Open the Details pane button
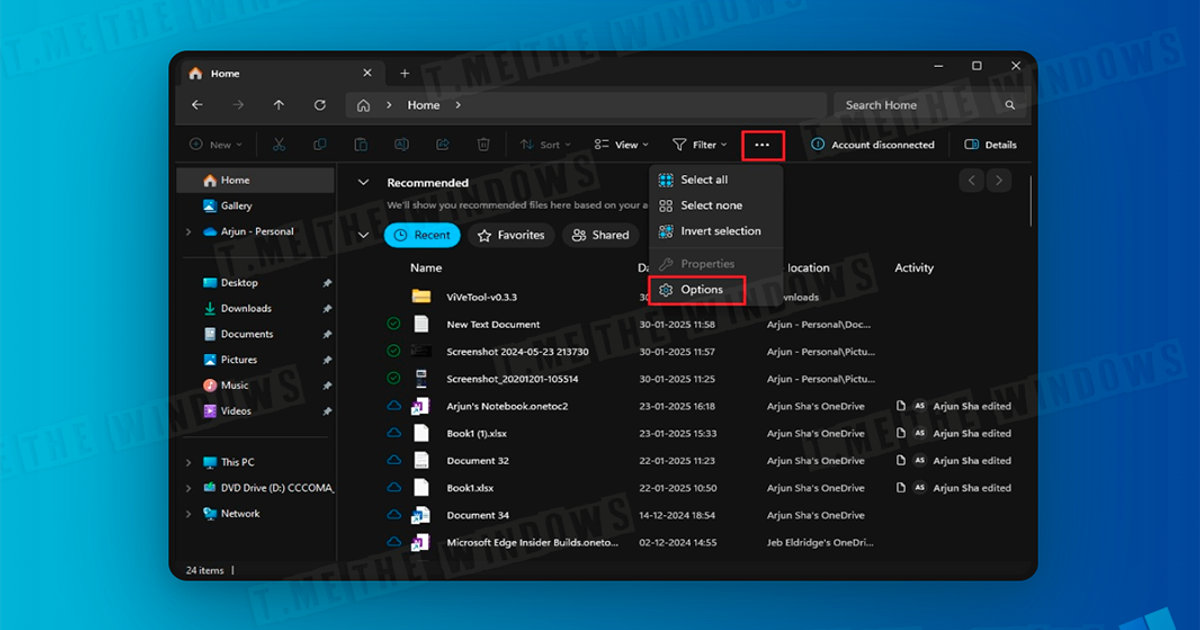 pos(991,145)
